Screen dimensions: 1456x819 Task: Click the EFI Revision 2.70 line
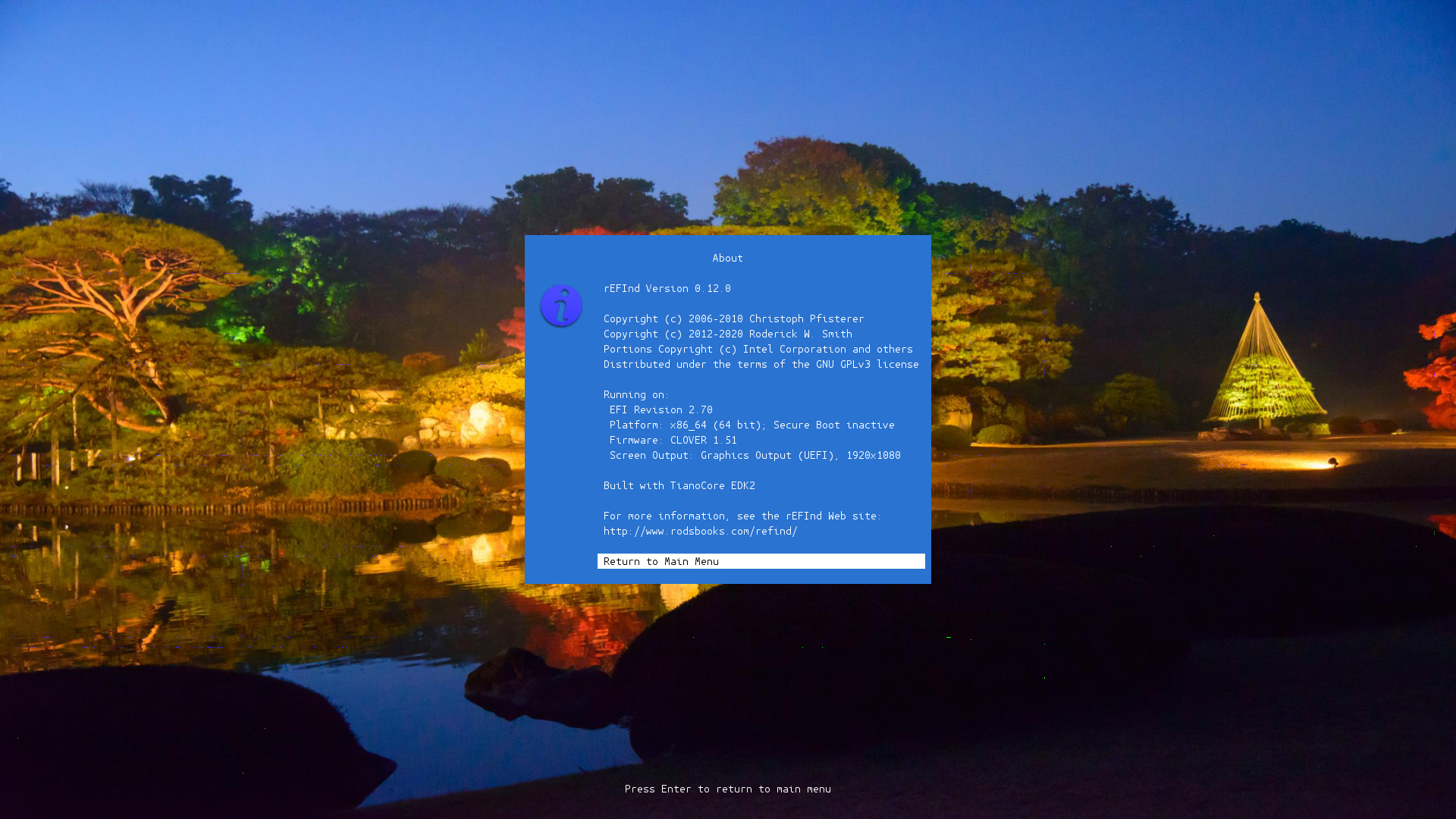click(x=661, y=409)
